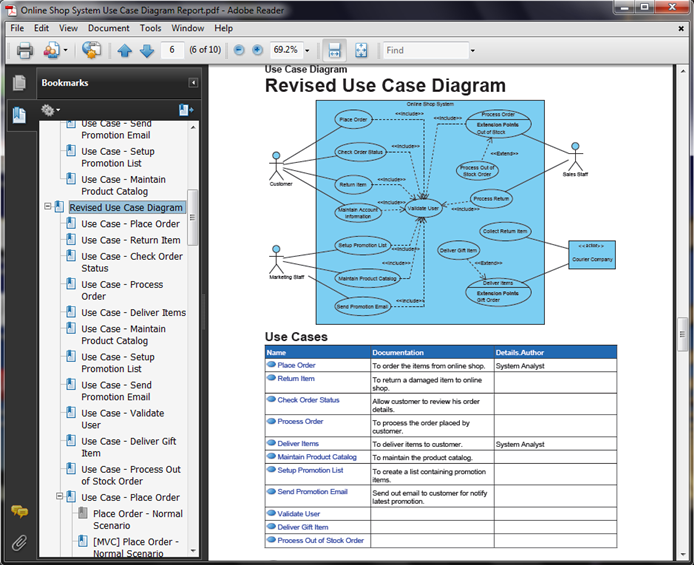Click the Send Promotion Email link
This screenshot has height=565, width=694.
click(x=312, y=492)
